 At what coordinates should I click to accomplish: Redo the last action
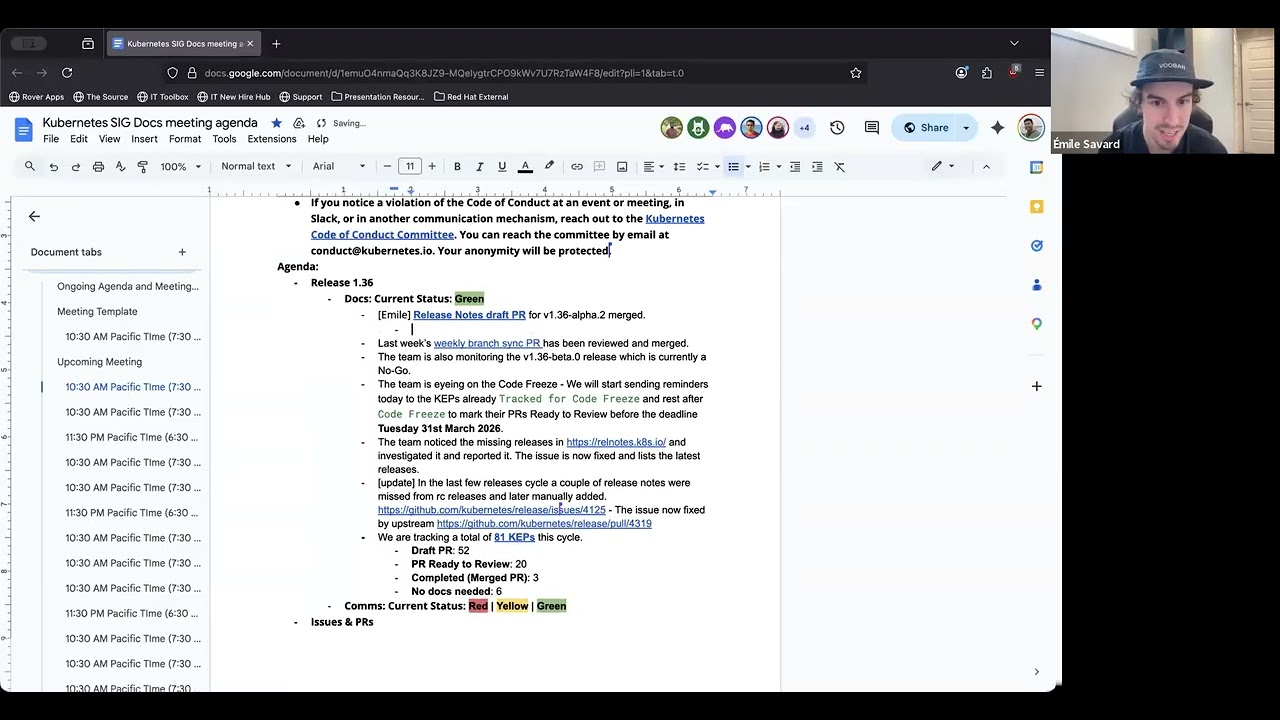[75, 166]
